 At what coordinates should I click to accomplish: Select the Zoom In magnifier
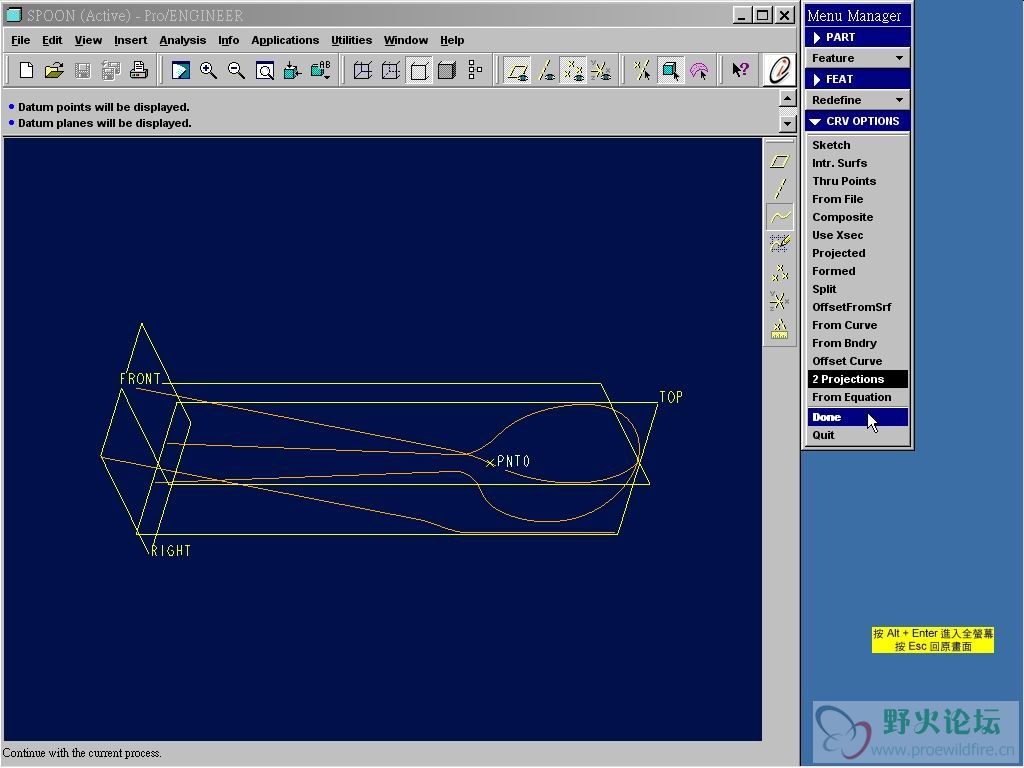click(x=208, y=70)
